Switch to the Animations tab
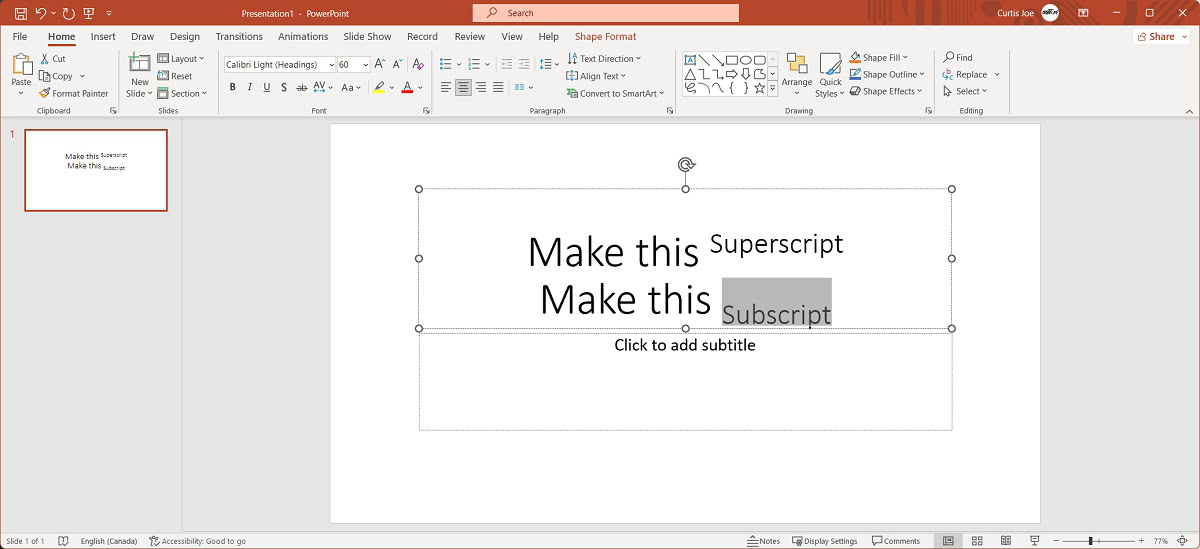This screenshot has height=549, width=1200. [303, 37]
